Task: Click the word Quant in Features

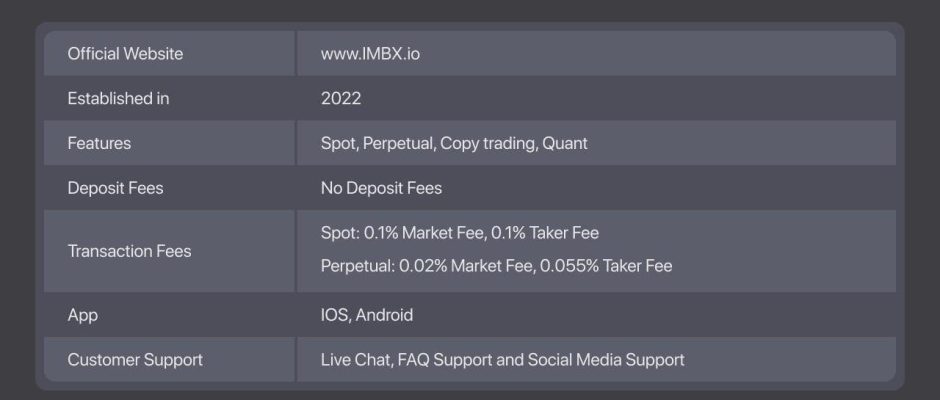Action: (x=565, y=143)
